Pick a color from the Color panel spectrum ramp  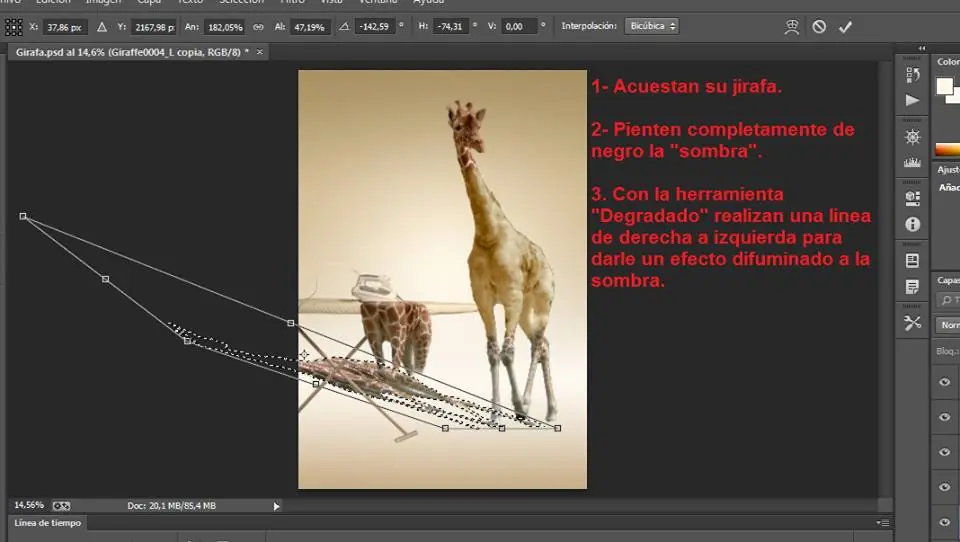(947, 149)
